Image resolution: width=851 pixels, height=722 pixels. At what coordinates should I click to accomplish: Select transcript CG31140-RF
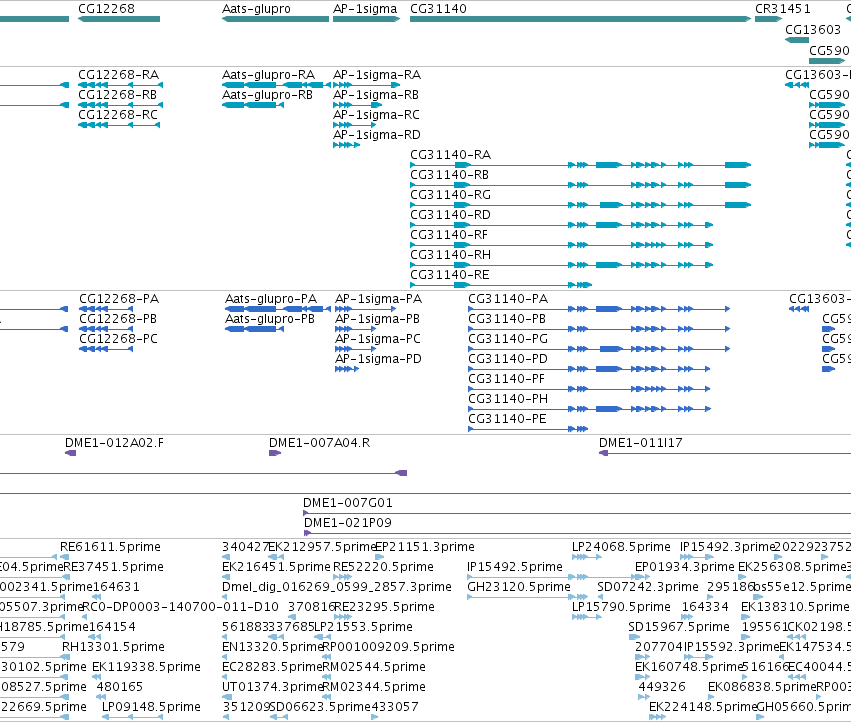pos(449,235)
